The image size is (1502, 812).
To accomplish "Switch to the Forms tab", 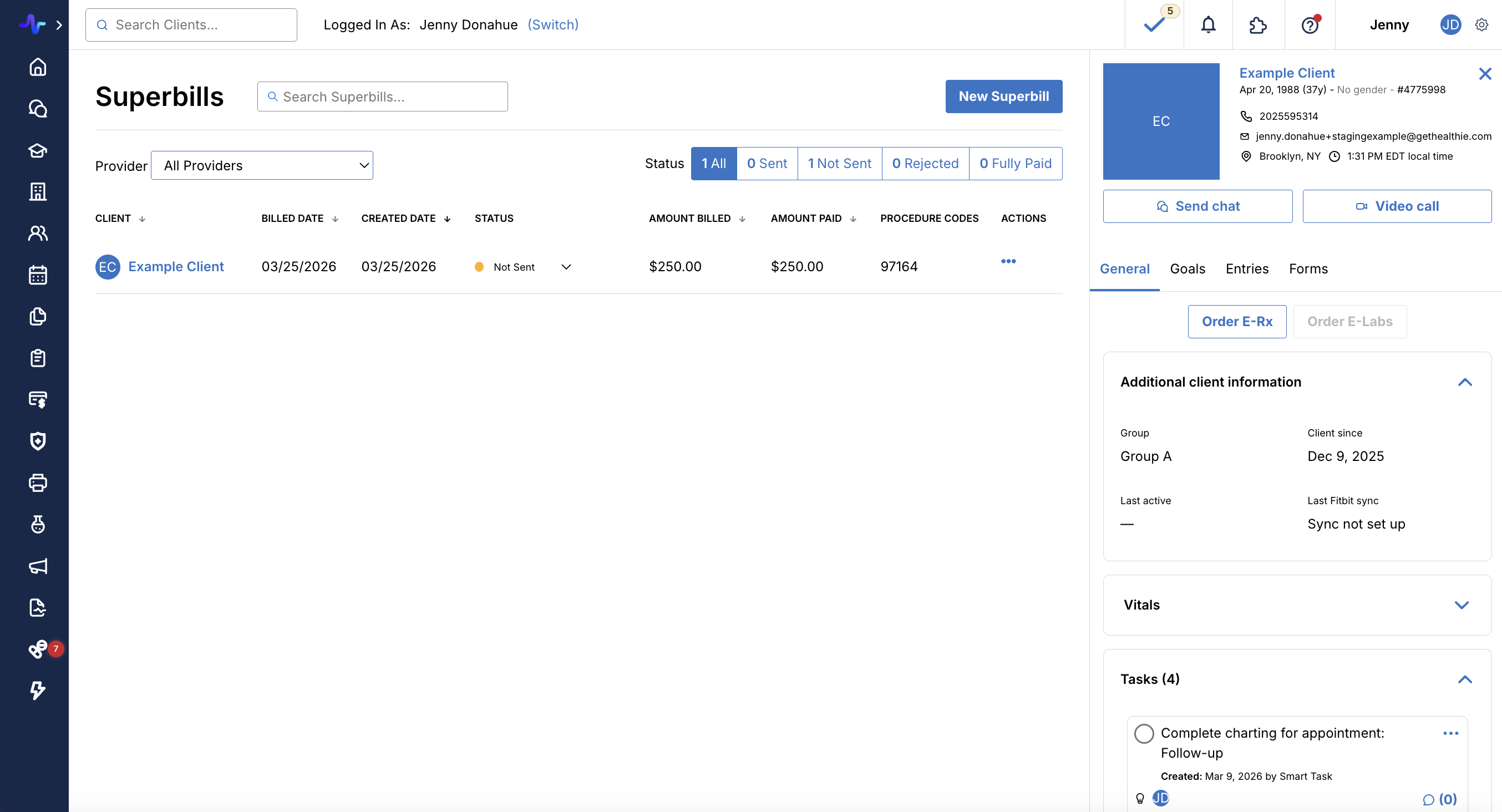I will coord(1308,268).
